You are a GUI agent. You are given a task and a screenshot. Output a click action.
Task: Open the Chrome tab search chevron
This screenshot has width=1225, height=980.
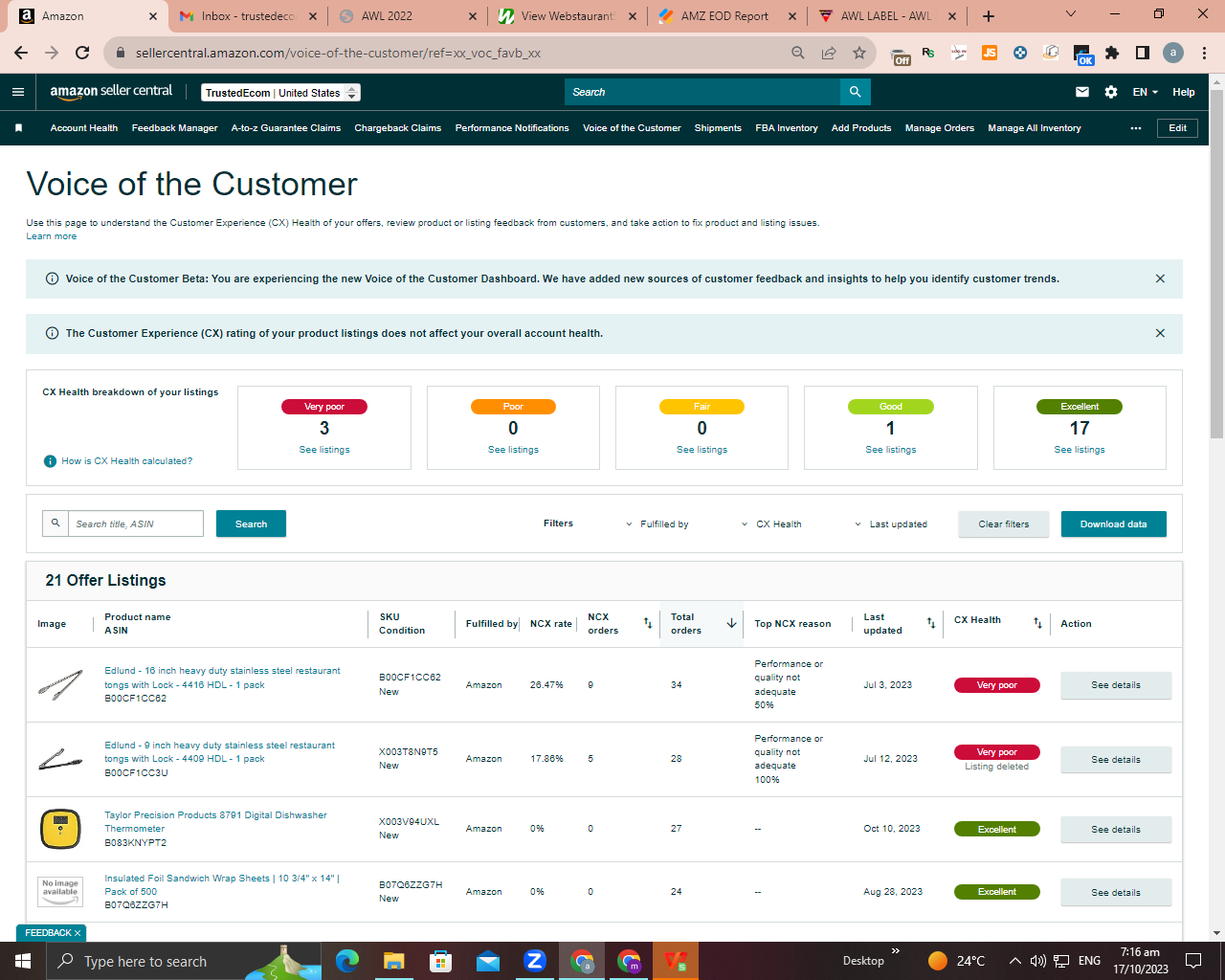1071,14
